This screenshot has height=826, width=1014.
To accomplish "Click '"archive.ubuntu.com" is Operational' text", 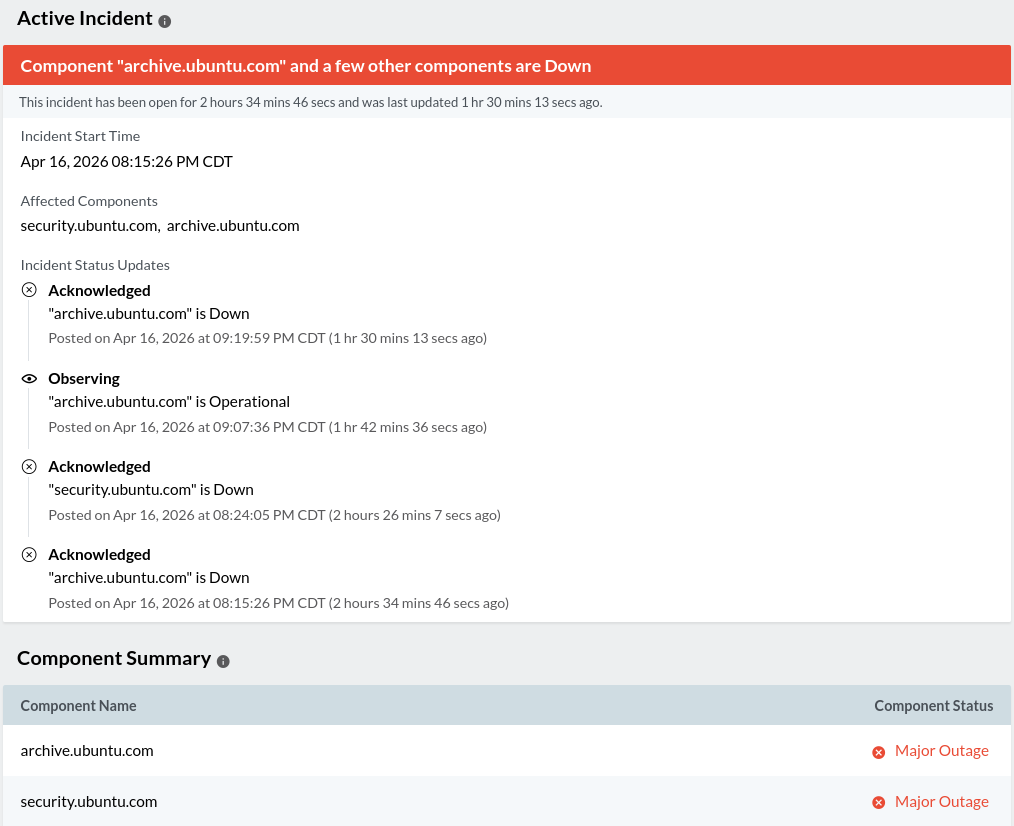I will pos(169,402).
